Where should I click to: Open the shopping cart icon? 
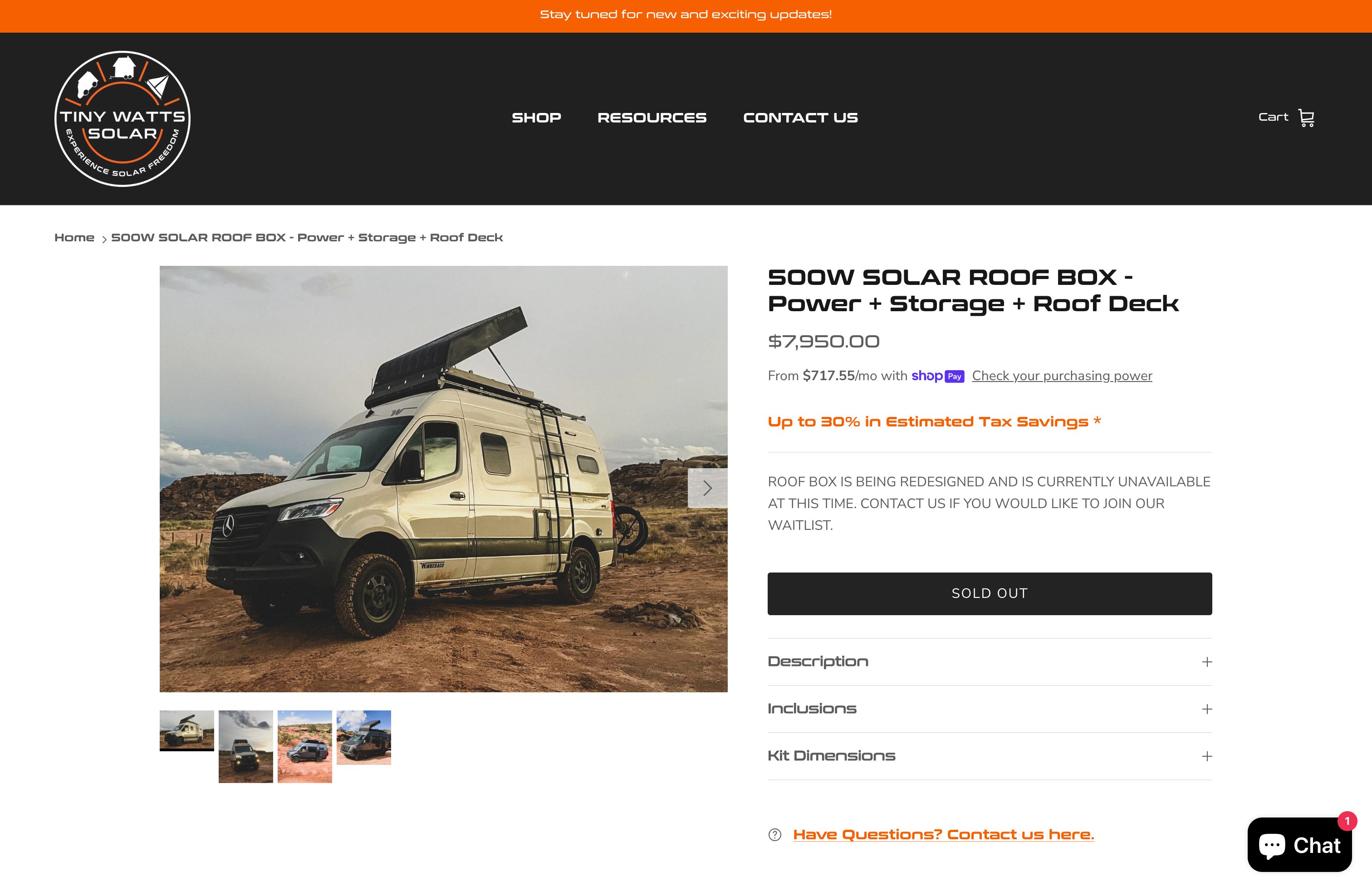[x=1306, y=117]
